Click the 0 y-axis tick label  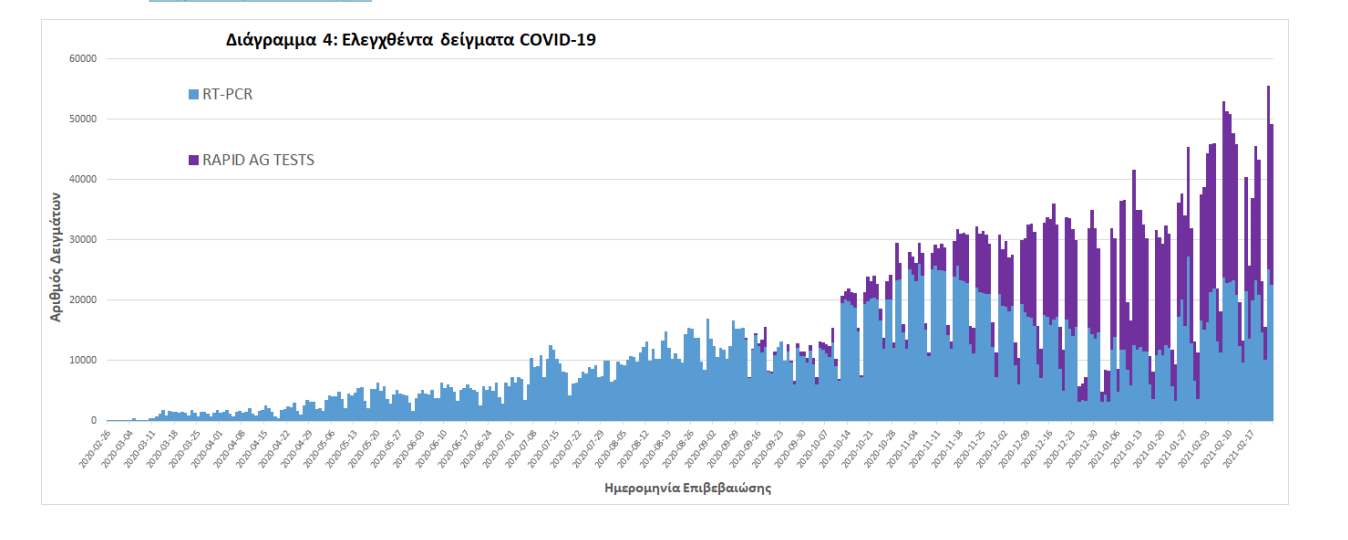pos(93,421)
